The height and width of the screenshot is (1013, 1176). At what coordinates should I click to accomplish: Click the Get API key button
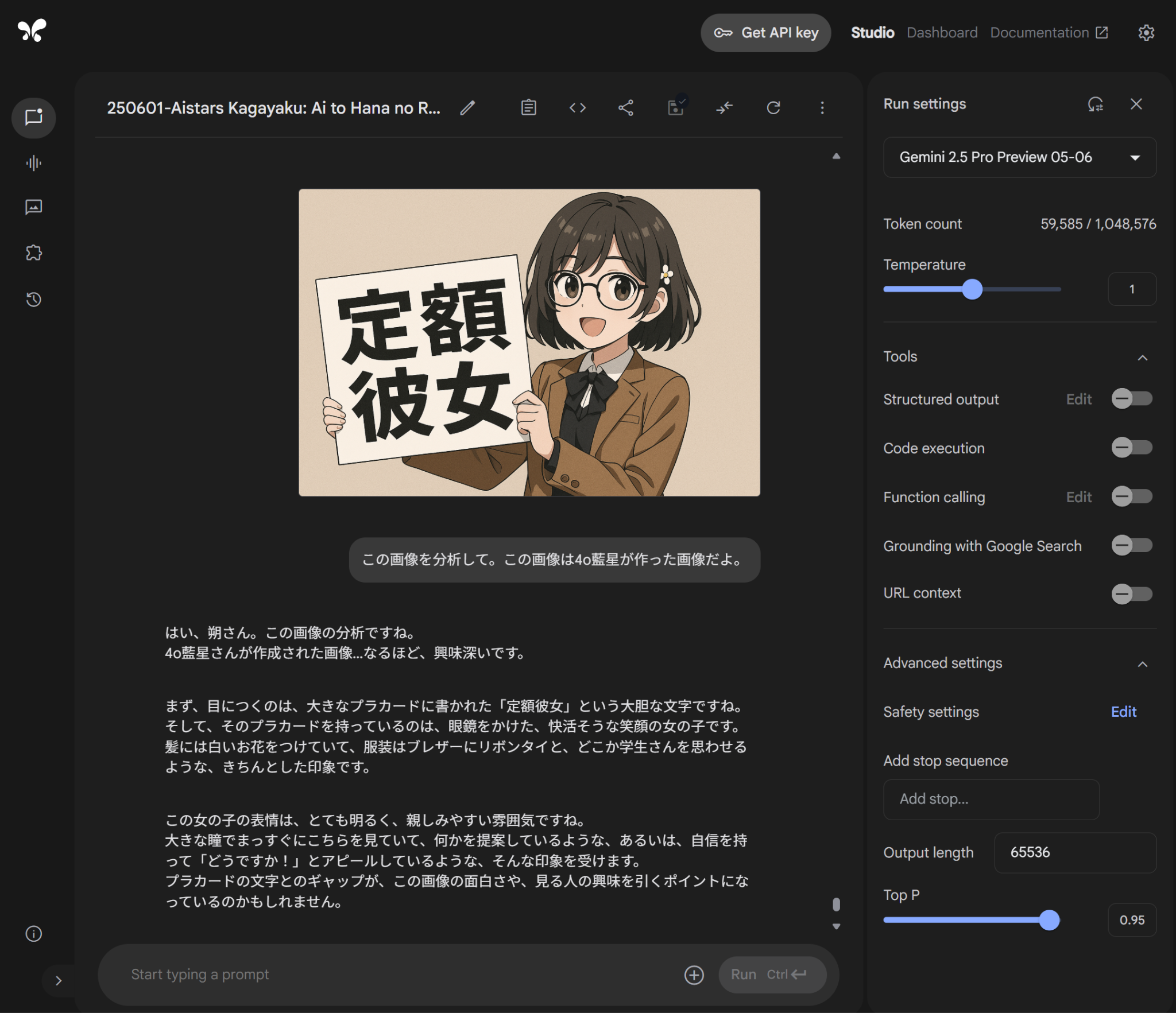coord(765,33)
